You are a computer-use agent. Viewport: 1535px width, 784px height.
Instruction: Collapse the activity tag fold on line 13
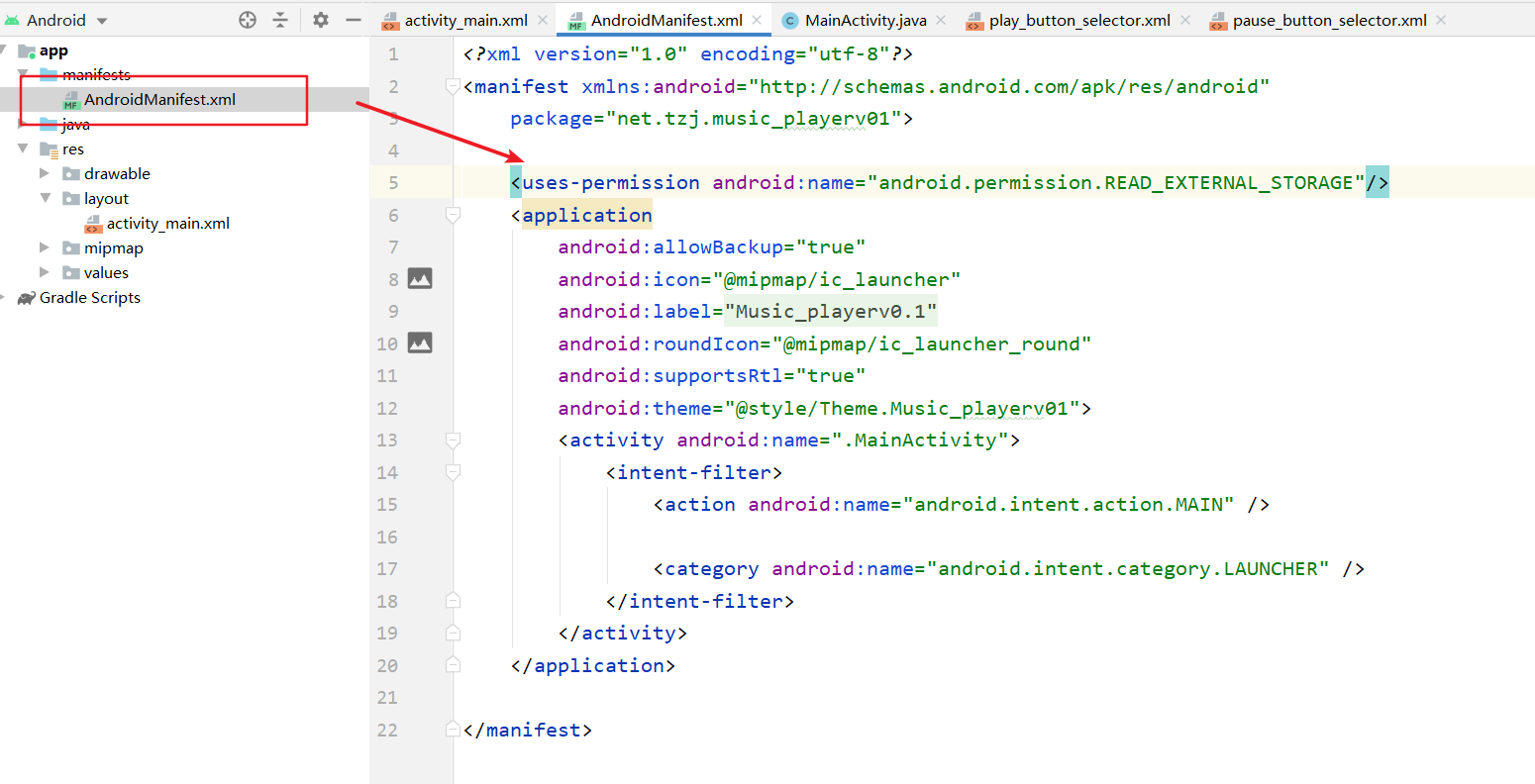(453, 441)
